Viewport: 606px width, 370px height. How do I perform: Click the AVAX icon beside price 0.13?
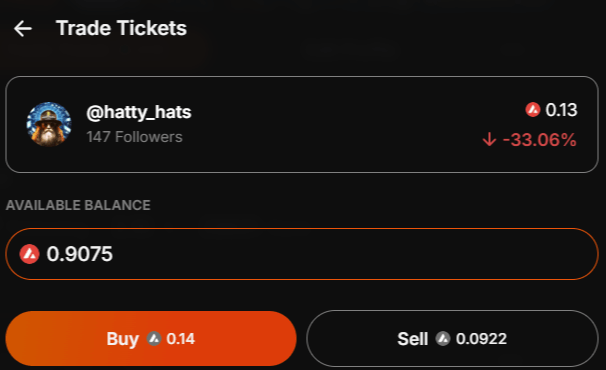[x=533, y=109]
